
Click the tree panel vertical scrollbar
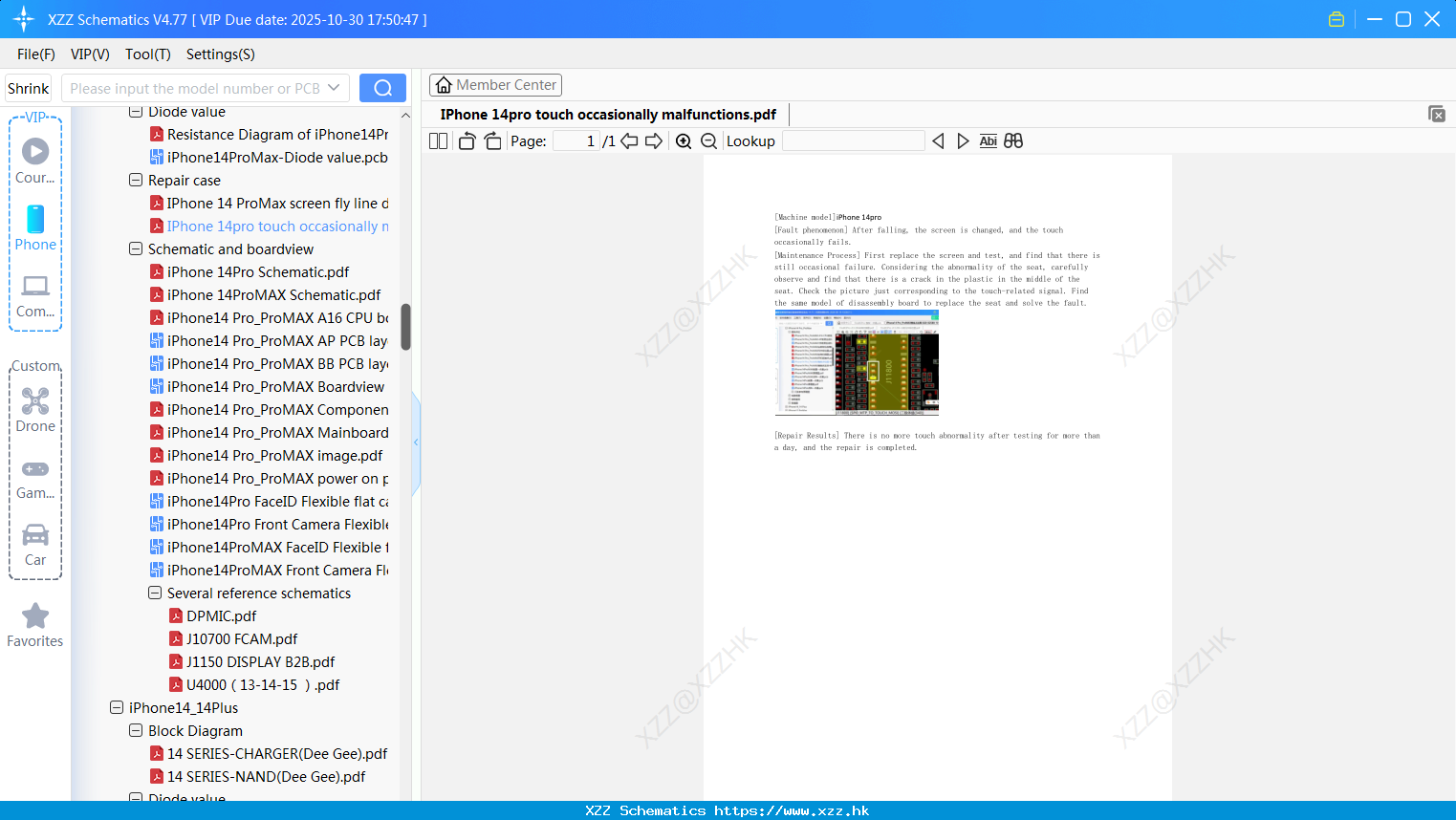click(405, 327)
